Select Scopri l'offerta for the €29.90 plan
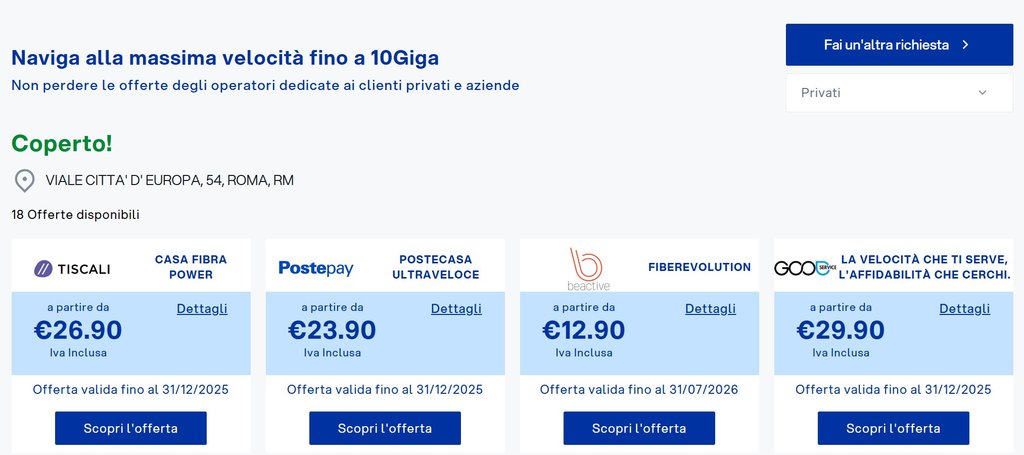The width and height of the screenshot is (1024, 455). [893, 428]
